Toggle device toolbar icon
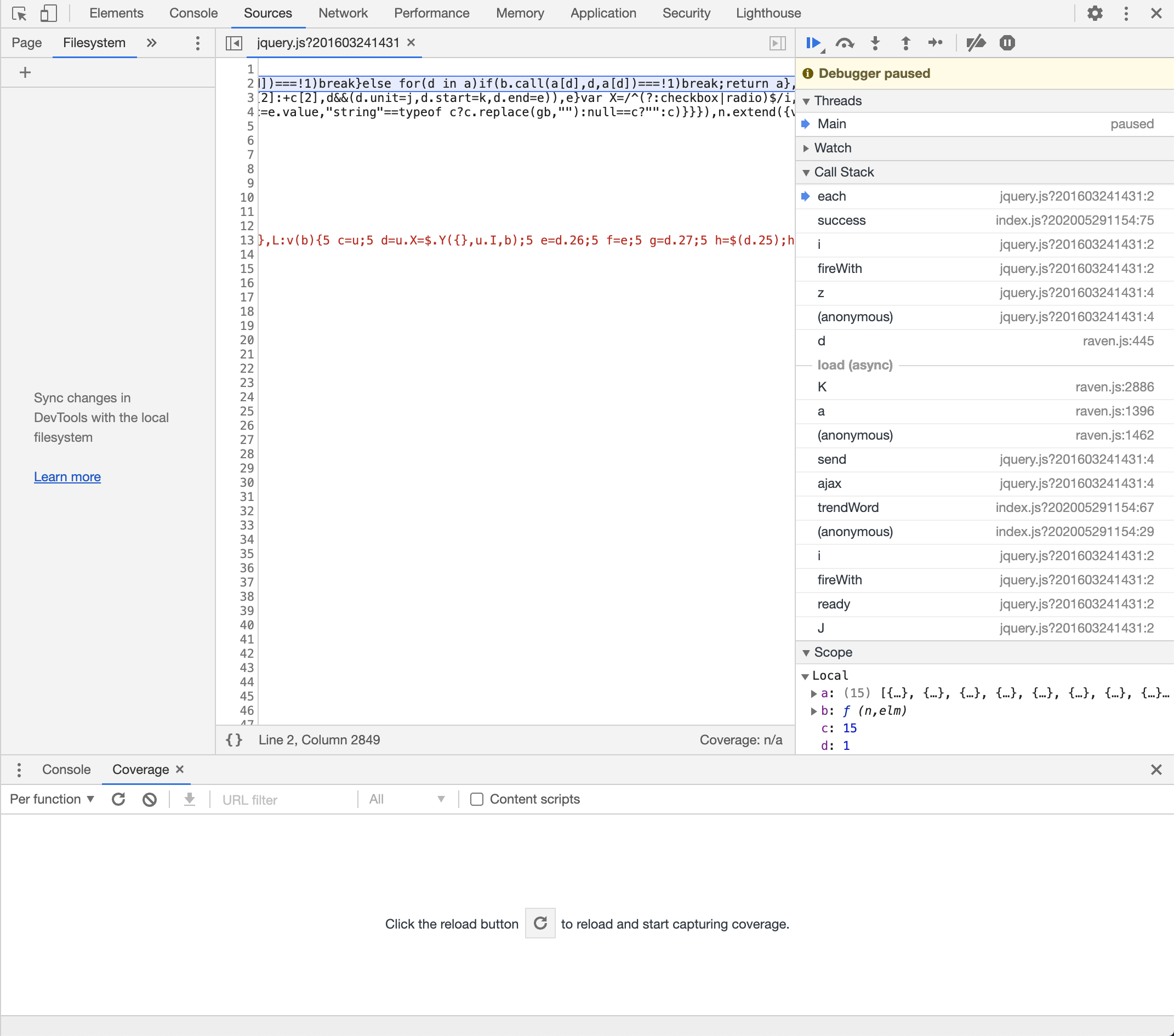The height and width of the screenshot is (1036, 1174). [48, 13]
